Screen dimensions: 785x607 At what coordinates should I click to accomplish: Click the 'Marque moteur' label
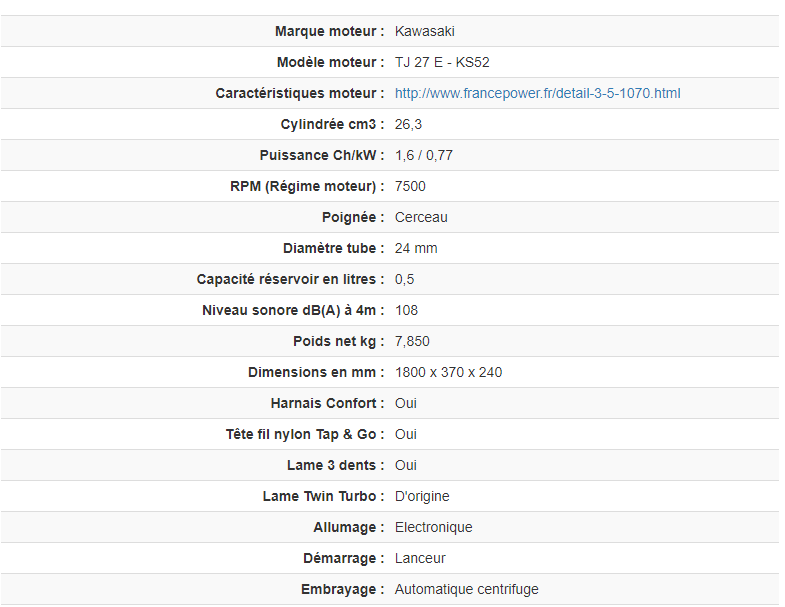tap(329, 31)
